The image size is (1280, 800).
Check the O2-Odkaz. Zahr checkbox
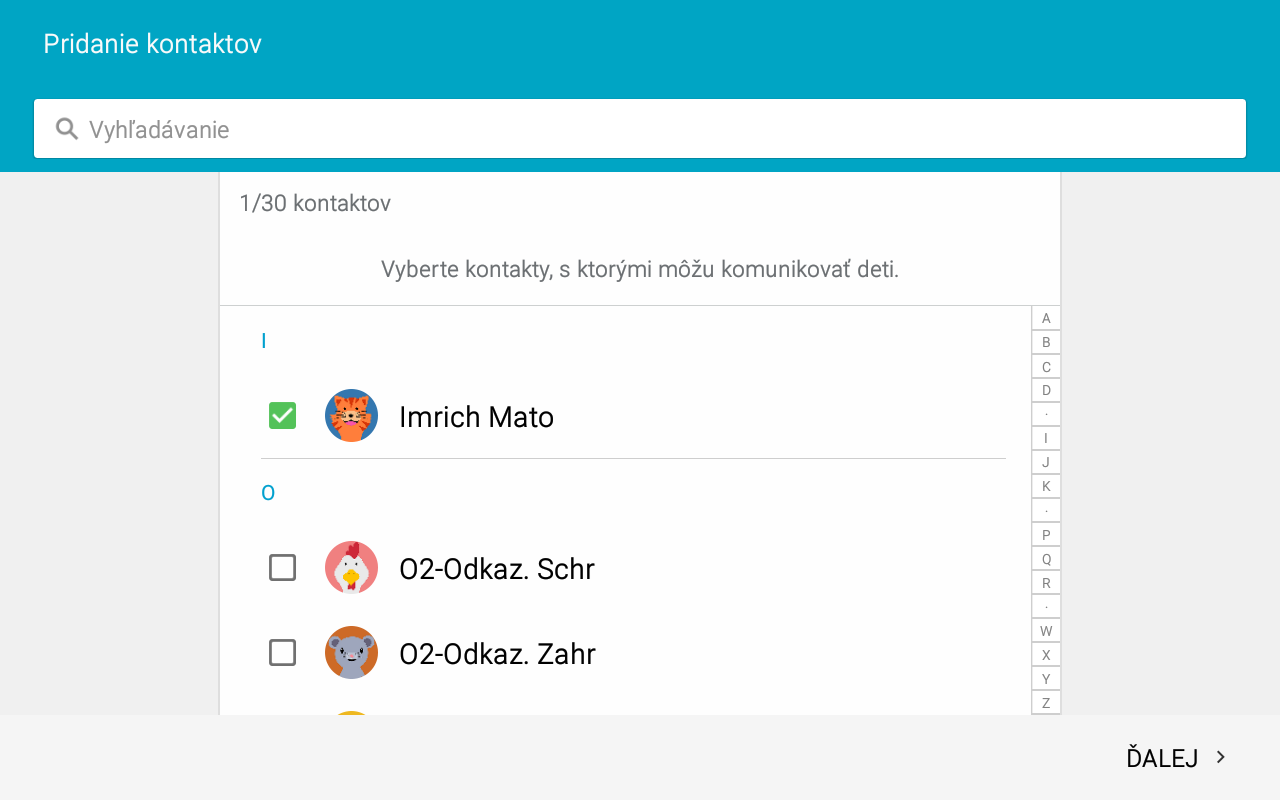point(283,653)
